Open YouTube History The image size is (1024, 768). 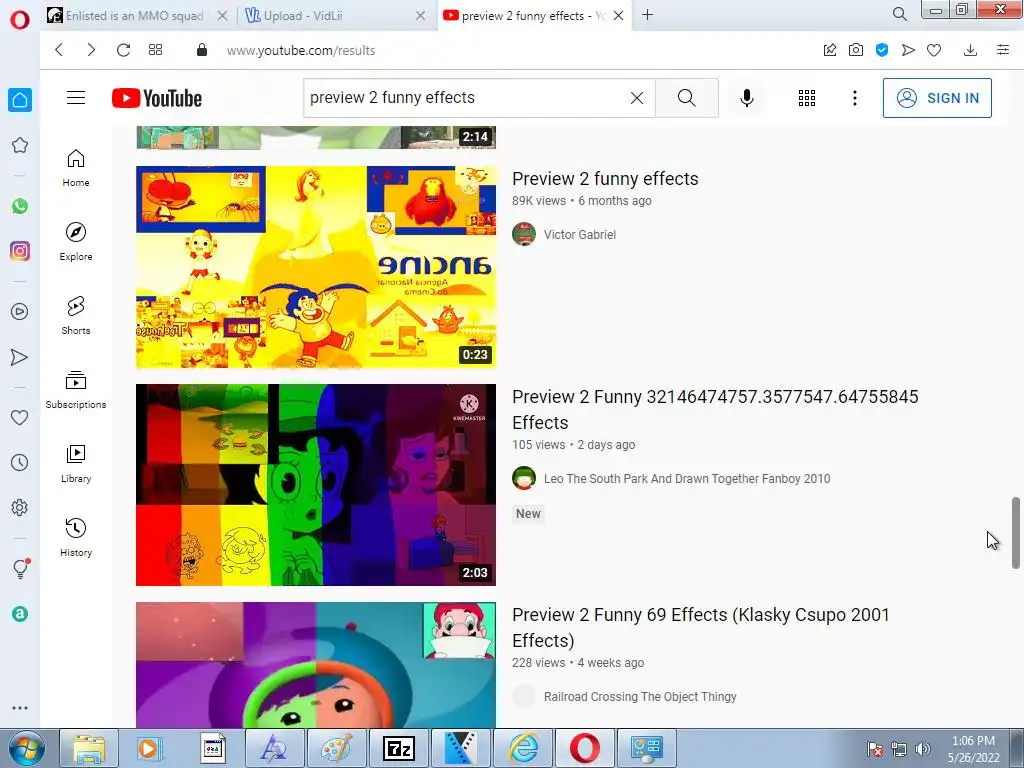[76, 537]
